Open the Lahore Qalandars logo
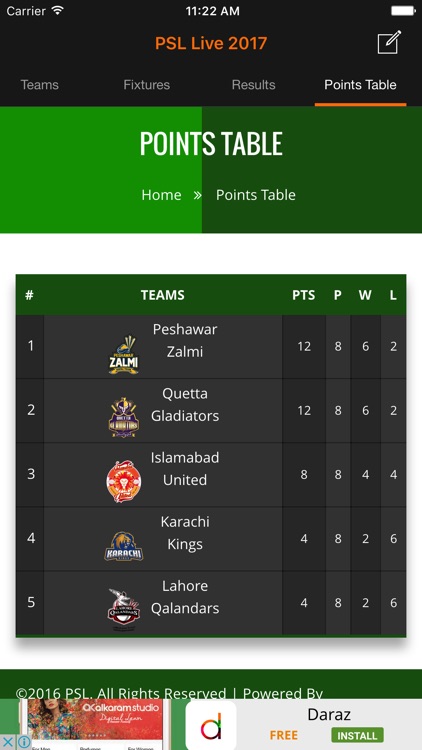422x750 pixels. click(123, 609)
